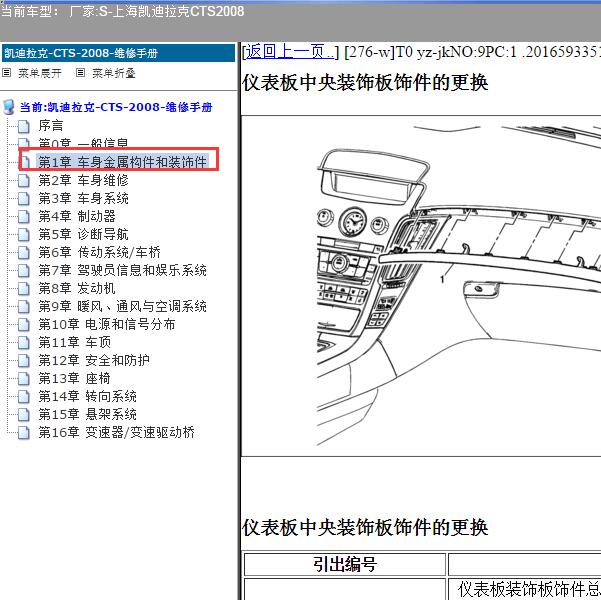601x600 pixels.
Task: Click the page icon beside 第10章 电源和信号分布
Action: (x=24, y=325)
